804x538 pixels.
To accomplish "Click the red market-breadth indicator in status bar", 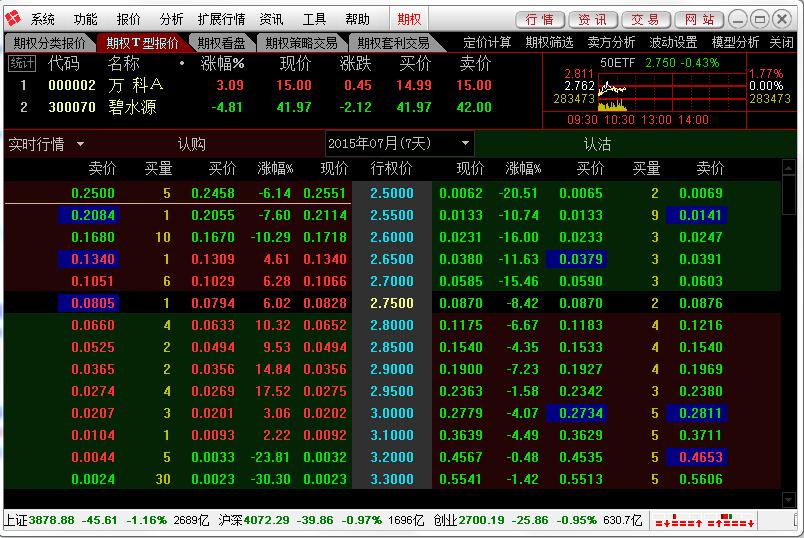I will point(677,521).
